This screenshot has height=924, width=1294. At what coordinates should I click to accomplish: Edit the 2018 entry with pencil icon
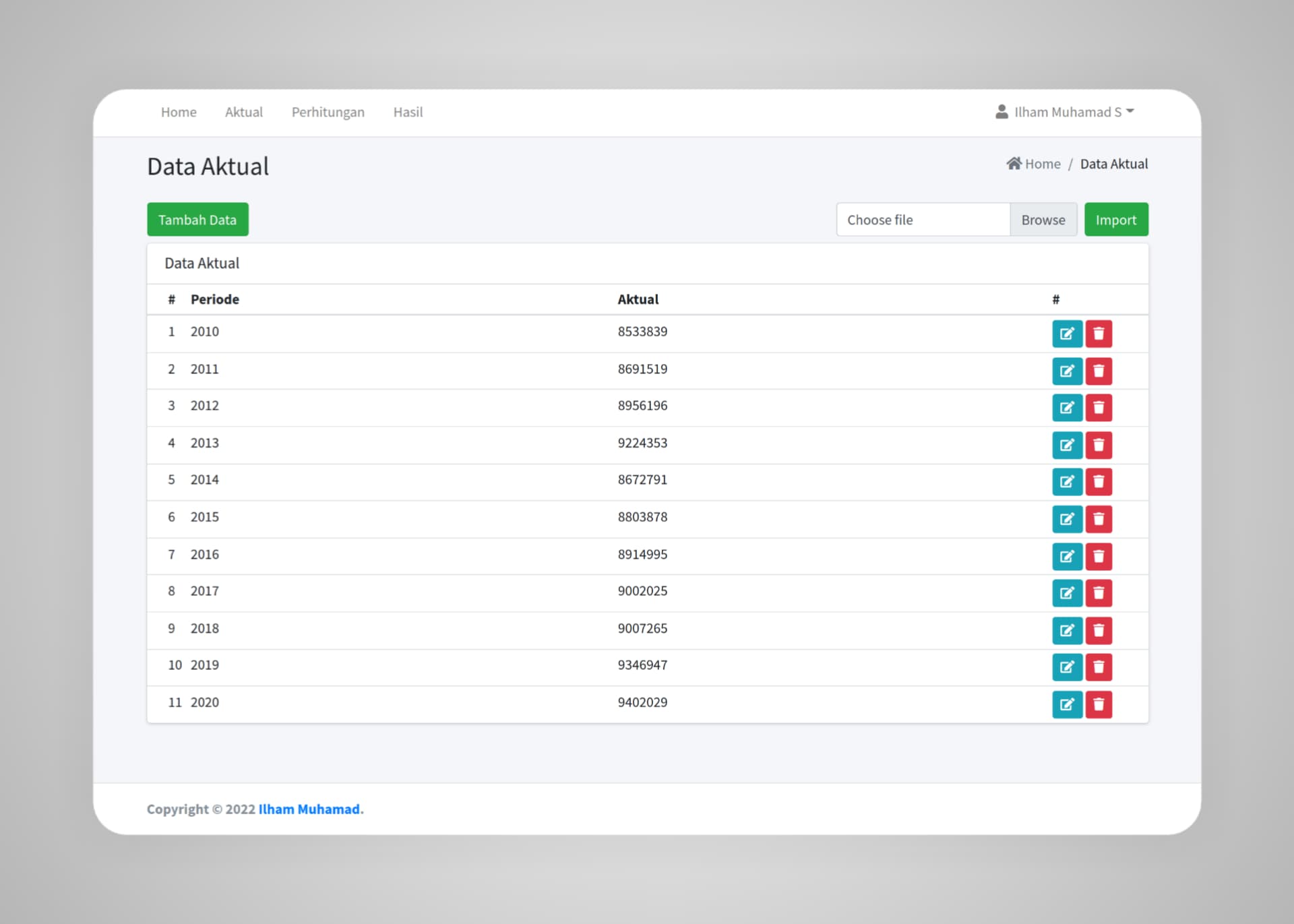pyautogui.click(x=1067, y=630)
